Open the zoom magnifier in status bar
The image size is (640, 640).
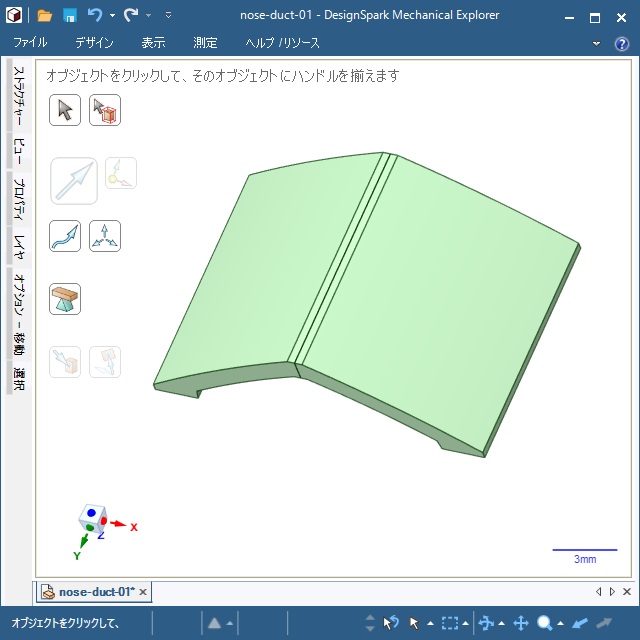(545, 623)
